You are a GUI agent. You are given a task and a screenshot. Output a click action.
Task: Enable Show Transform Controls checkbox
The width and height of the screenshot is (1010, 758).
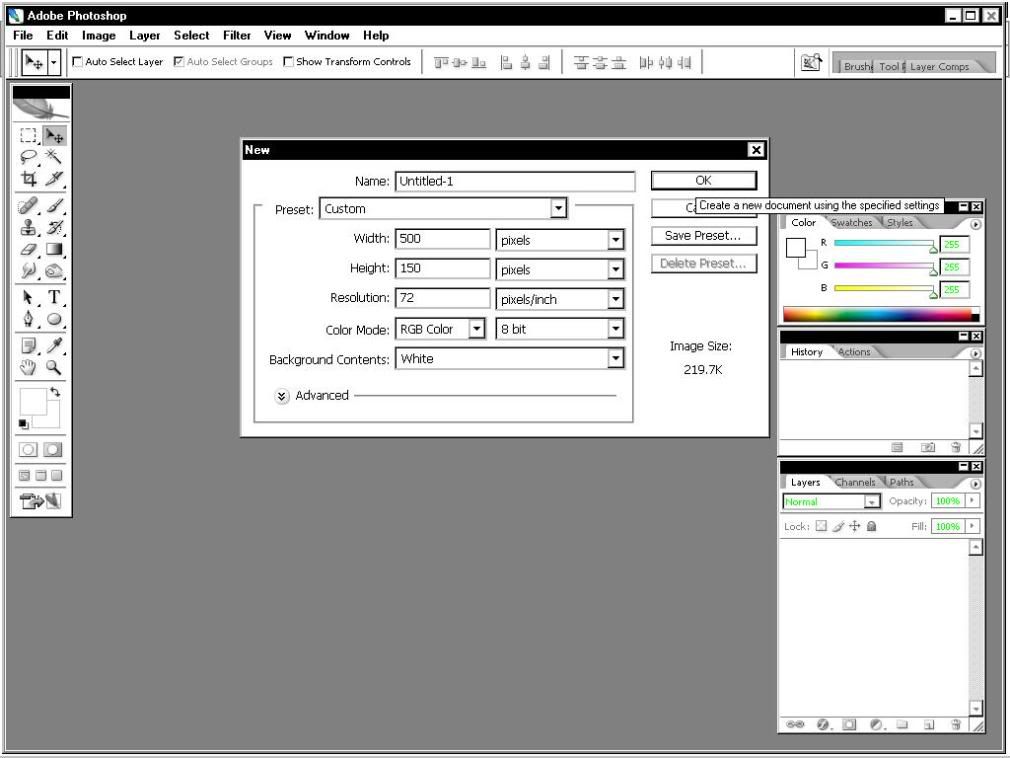[289, 62]
